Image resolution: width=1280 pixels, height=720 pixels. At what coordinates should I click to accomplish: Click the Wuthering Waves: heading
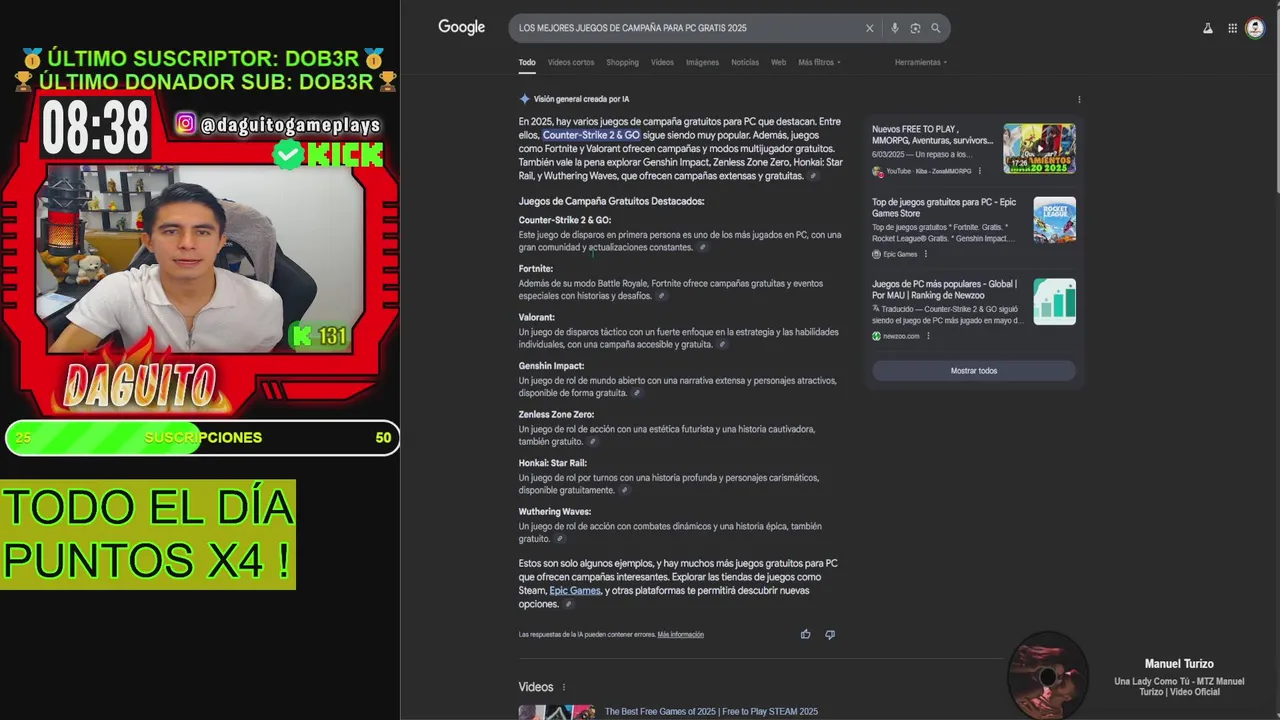click(554, 512)
